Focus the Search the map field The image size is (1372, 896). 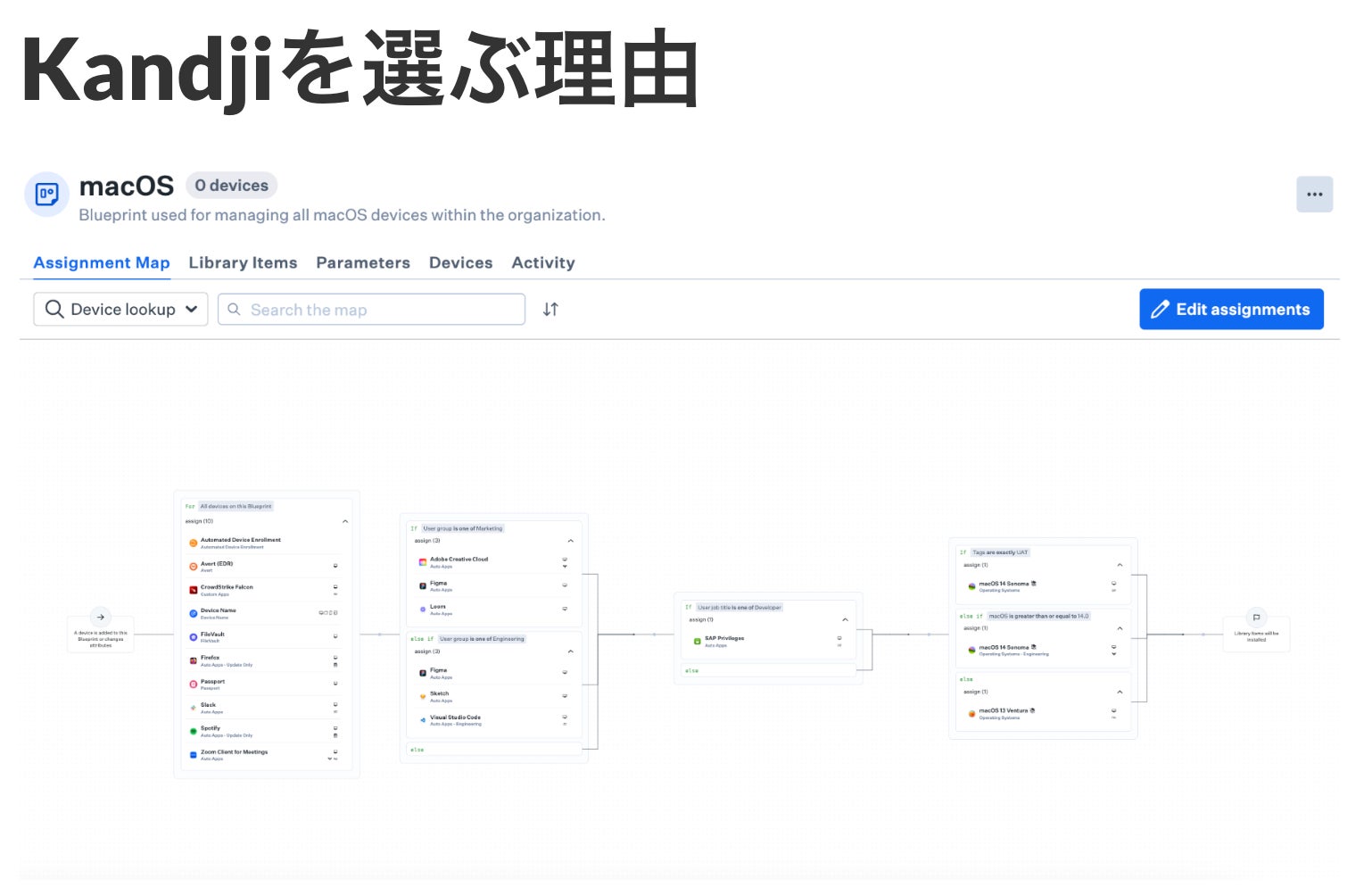371,310
